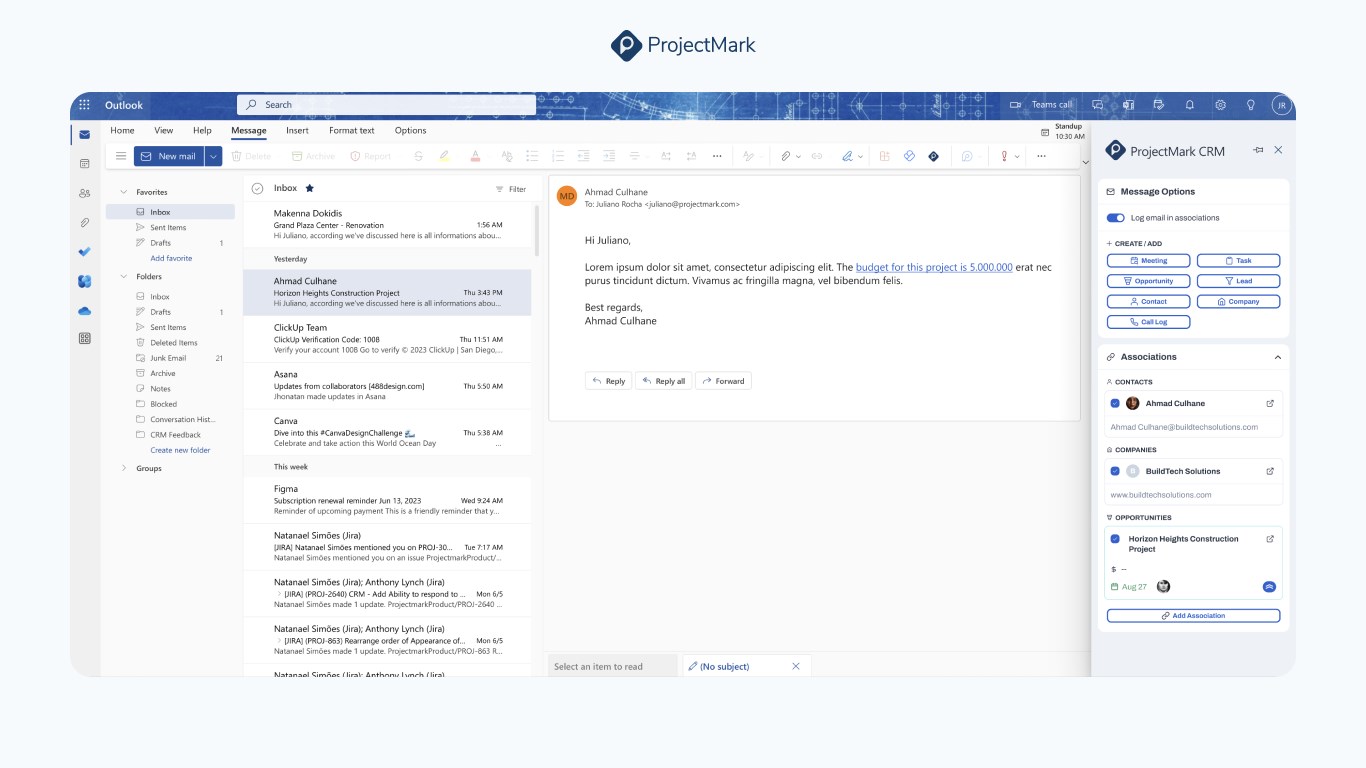Open the Help ribbon tab

(202, 130)
